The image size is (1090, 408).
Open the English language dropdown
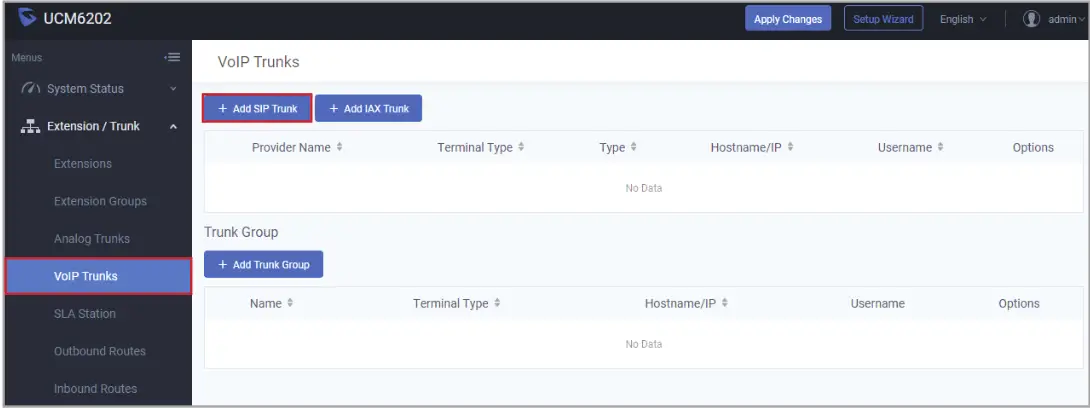click(963, 19)
